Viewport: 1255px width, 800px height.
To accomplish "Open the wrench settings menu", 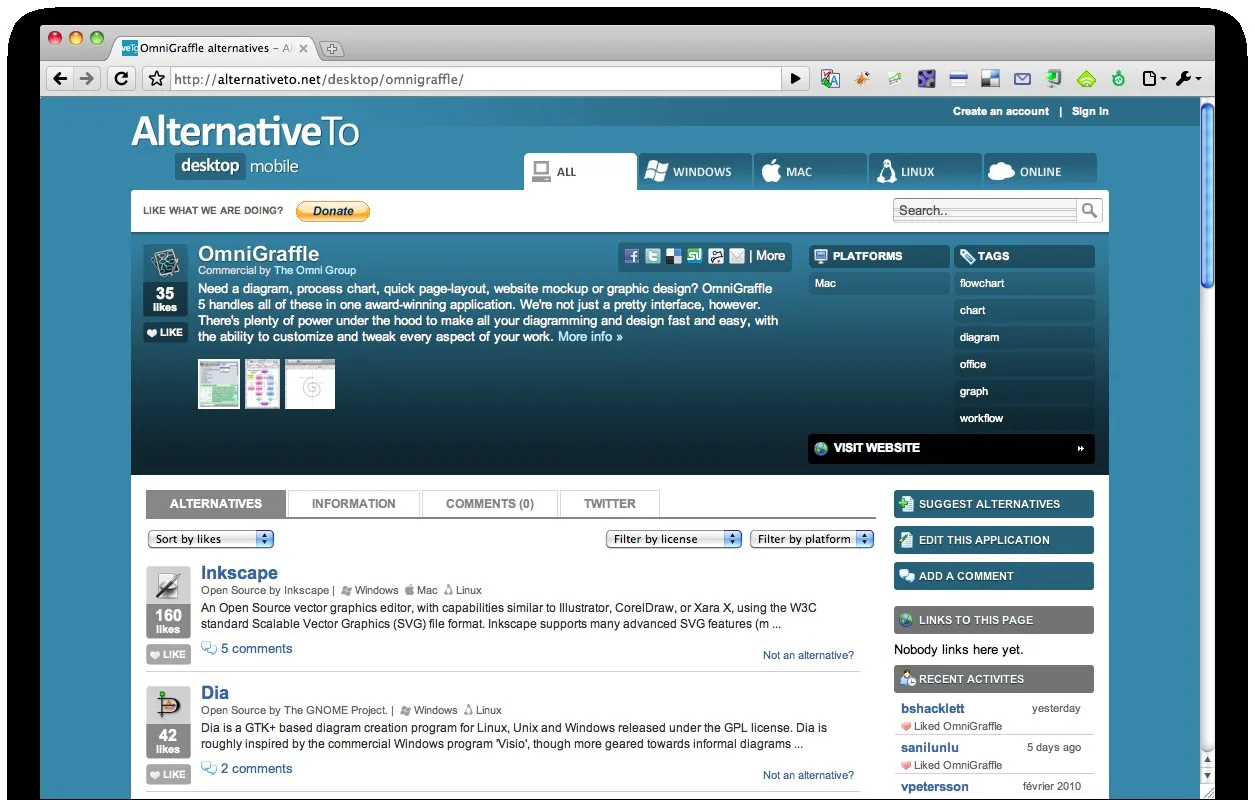I will (1187, 78).
